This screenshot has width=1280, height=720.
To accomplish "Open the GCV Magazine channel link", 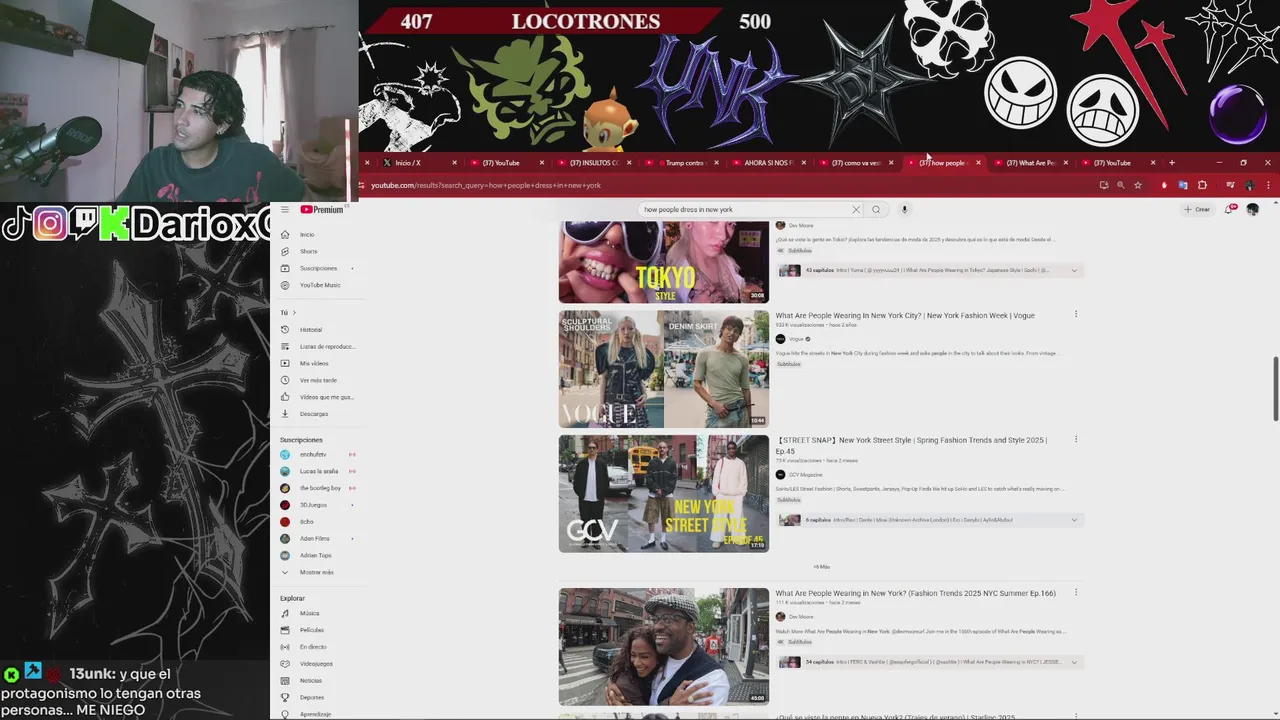I will click(x=805, y=475).
